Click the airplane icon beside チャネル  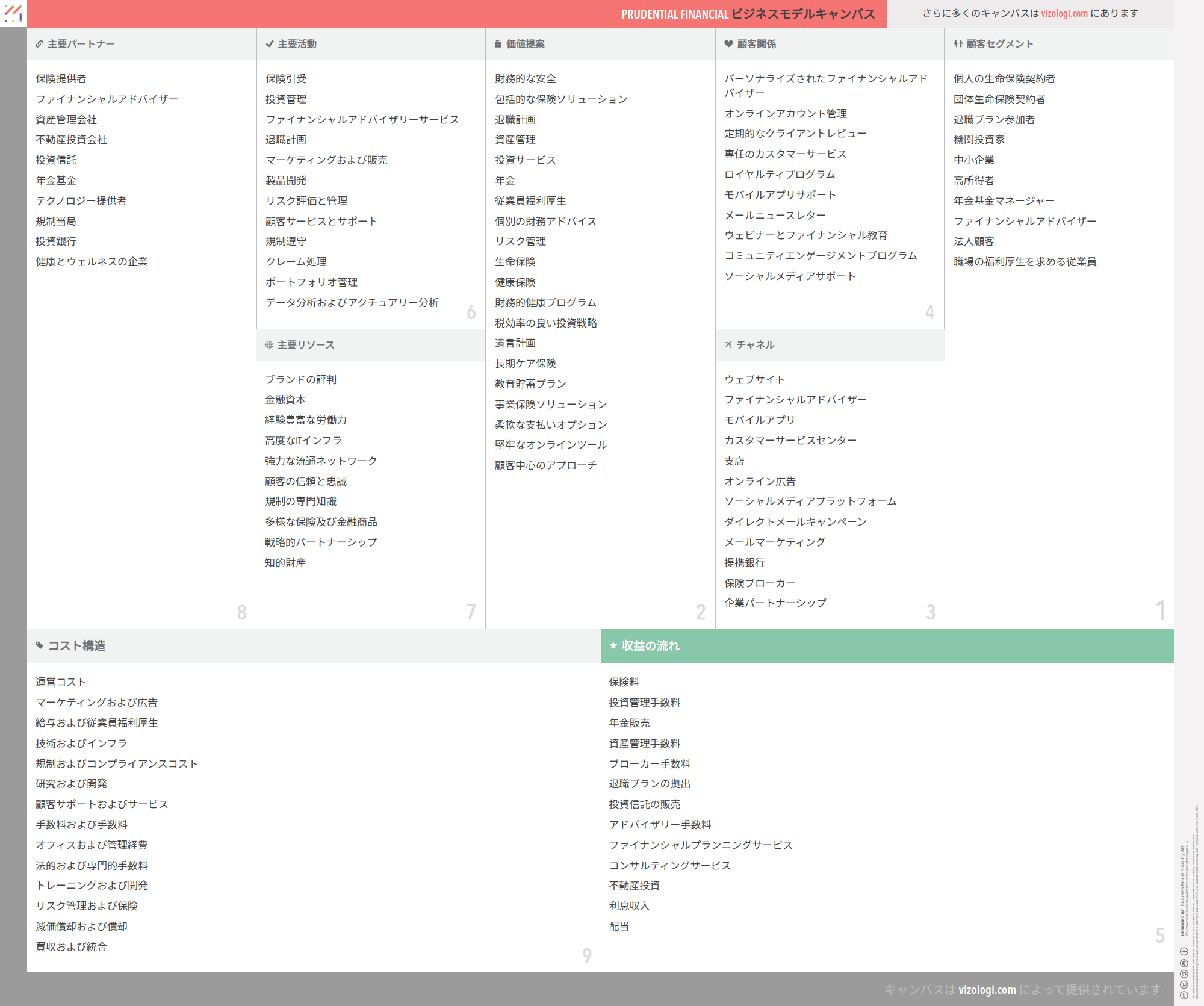point(728,345)
